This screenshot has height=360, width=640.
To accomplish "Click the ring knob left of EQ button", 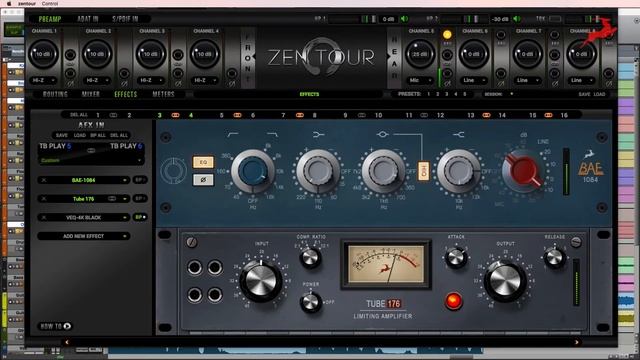I will [x=173, y=171].
